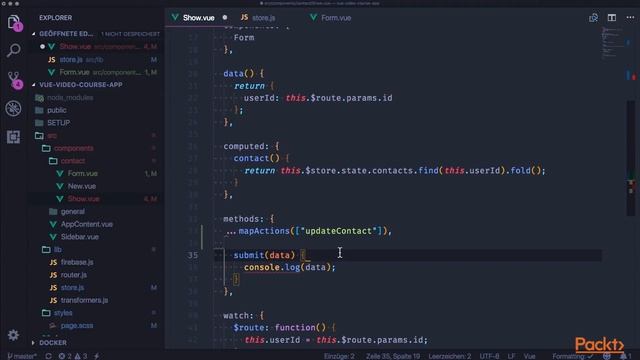
Task: Click the notification bell in status bar
Action: (x=625, y=356)
